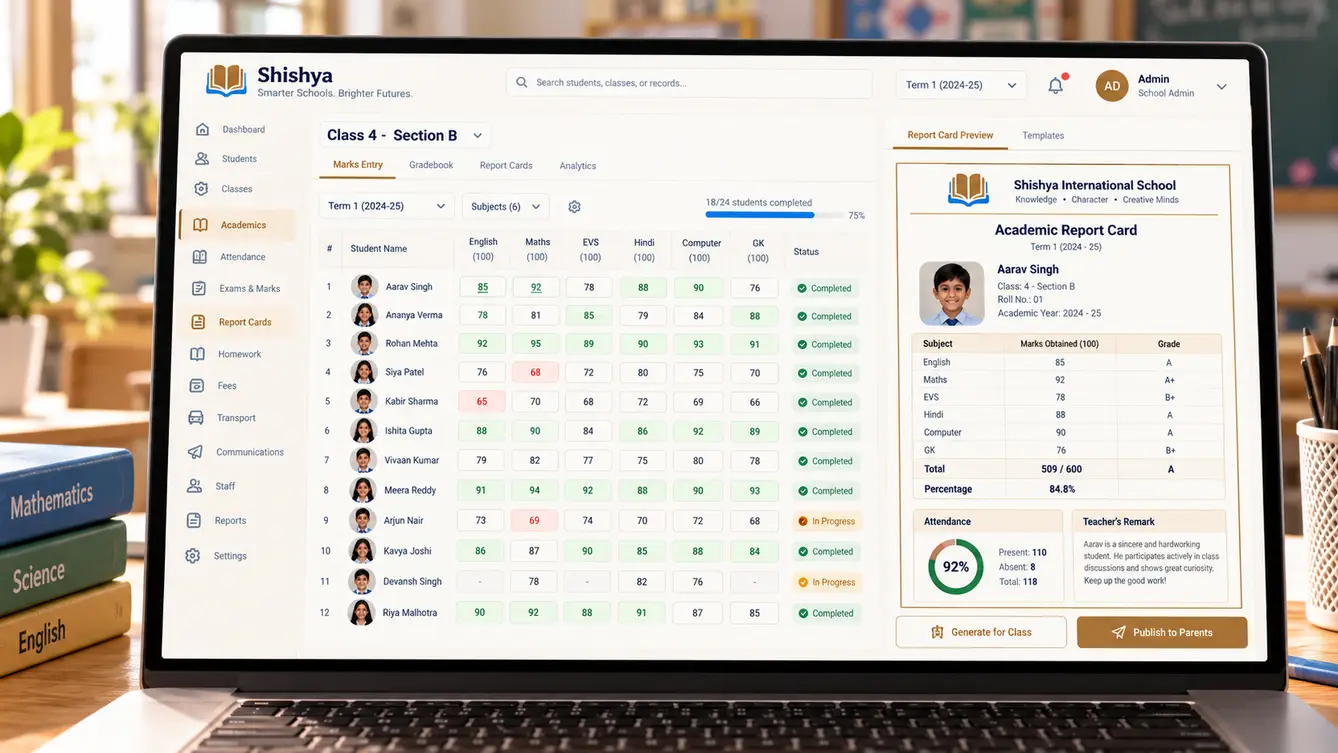Edit Kabir Sharma's English mark 65

point(482,401)
